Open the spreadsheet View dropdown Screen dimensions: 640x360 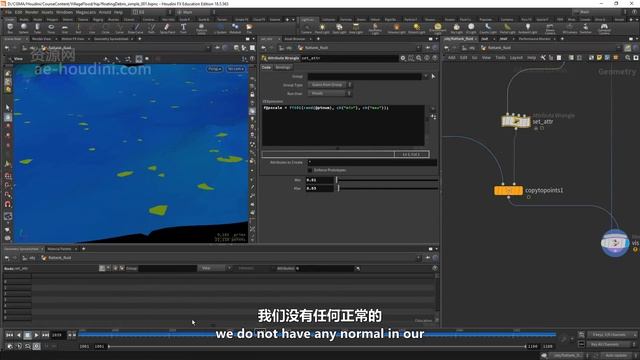tap(214, 268)
